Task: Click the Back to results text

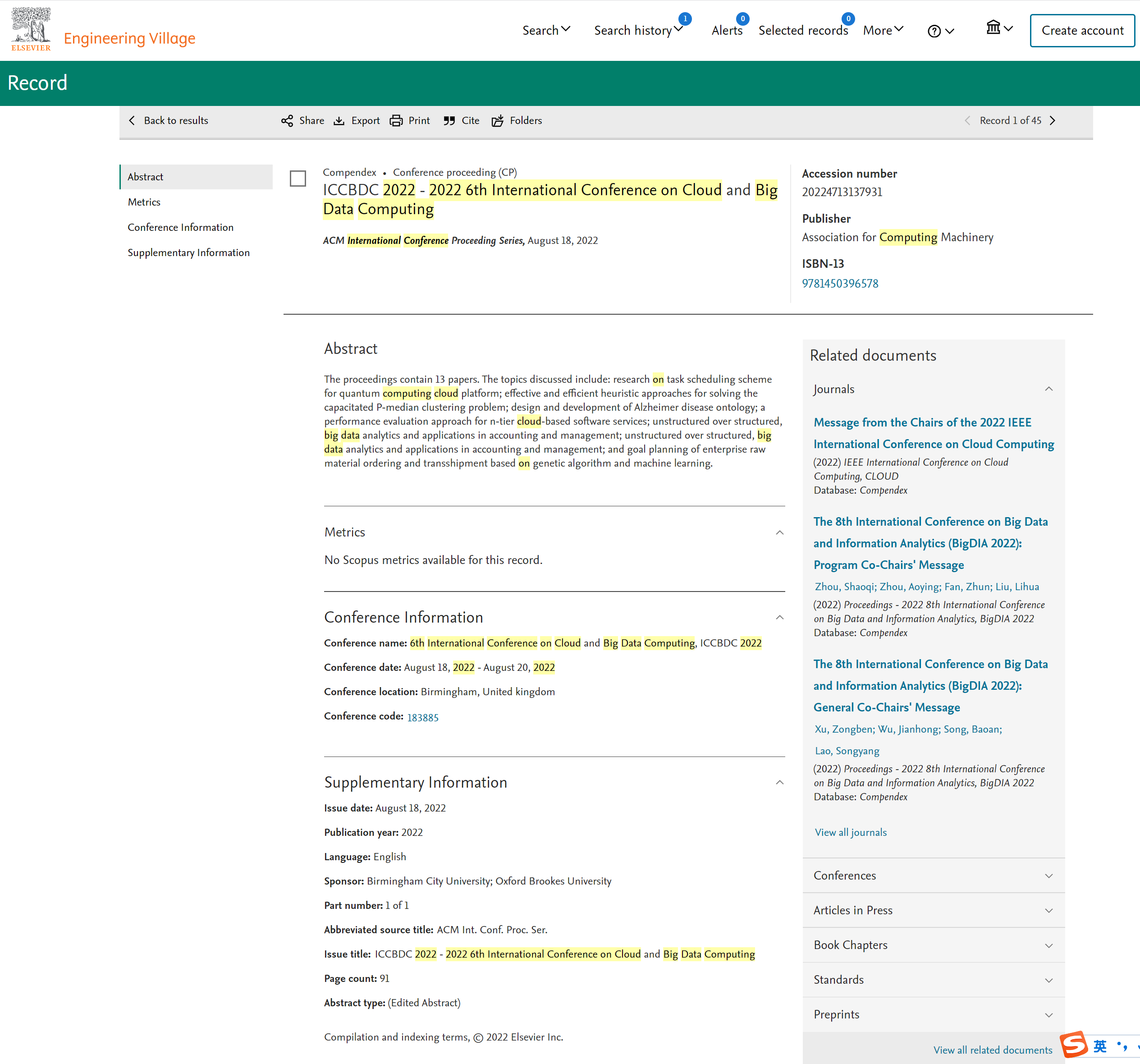Action: (x=176, y=120)
